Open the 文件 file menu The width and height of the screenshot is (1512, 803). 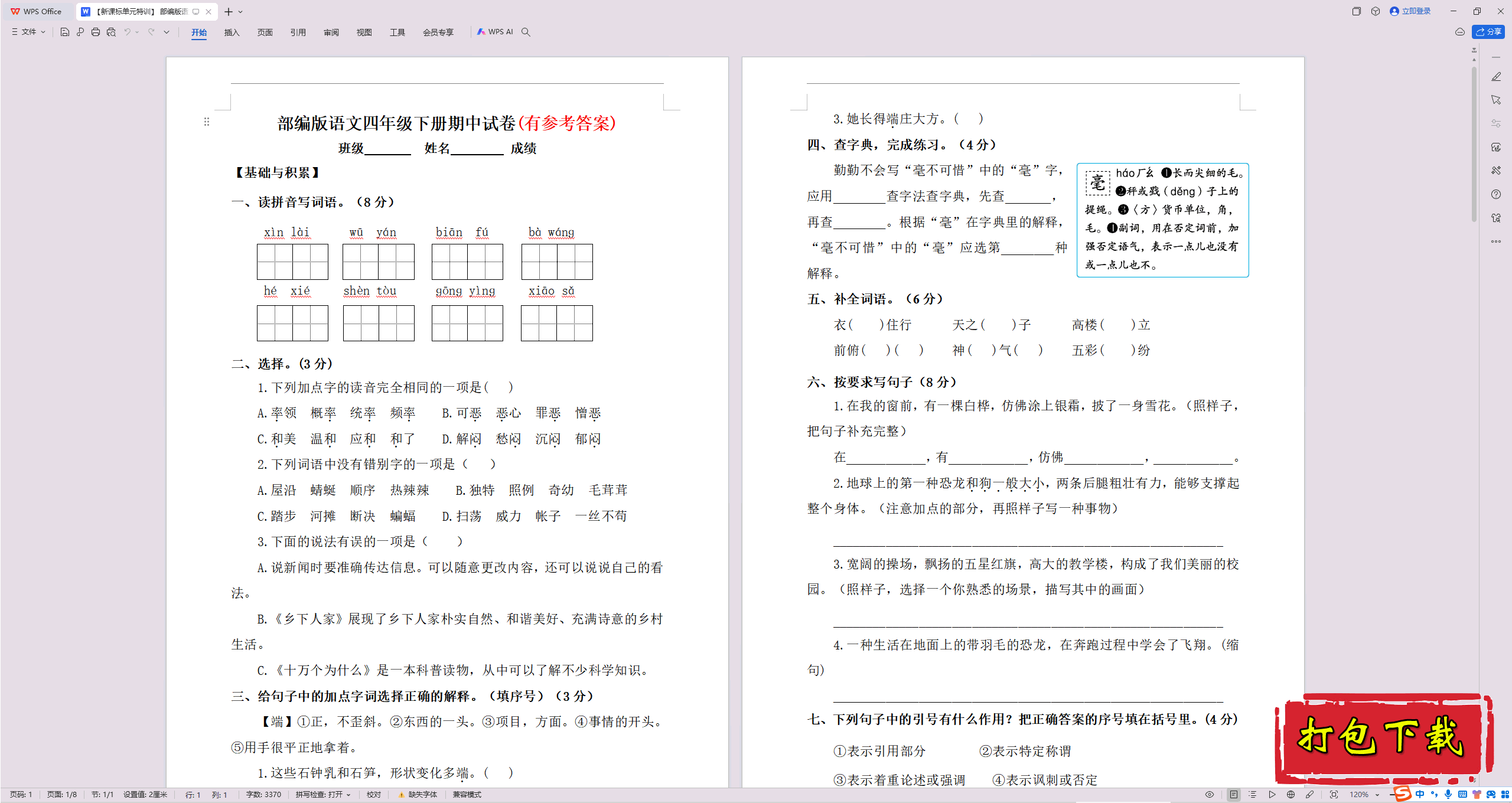tap(28, 32)
